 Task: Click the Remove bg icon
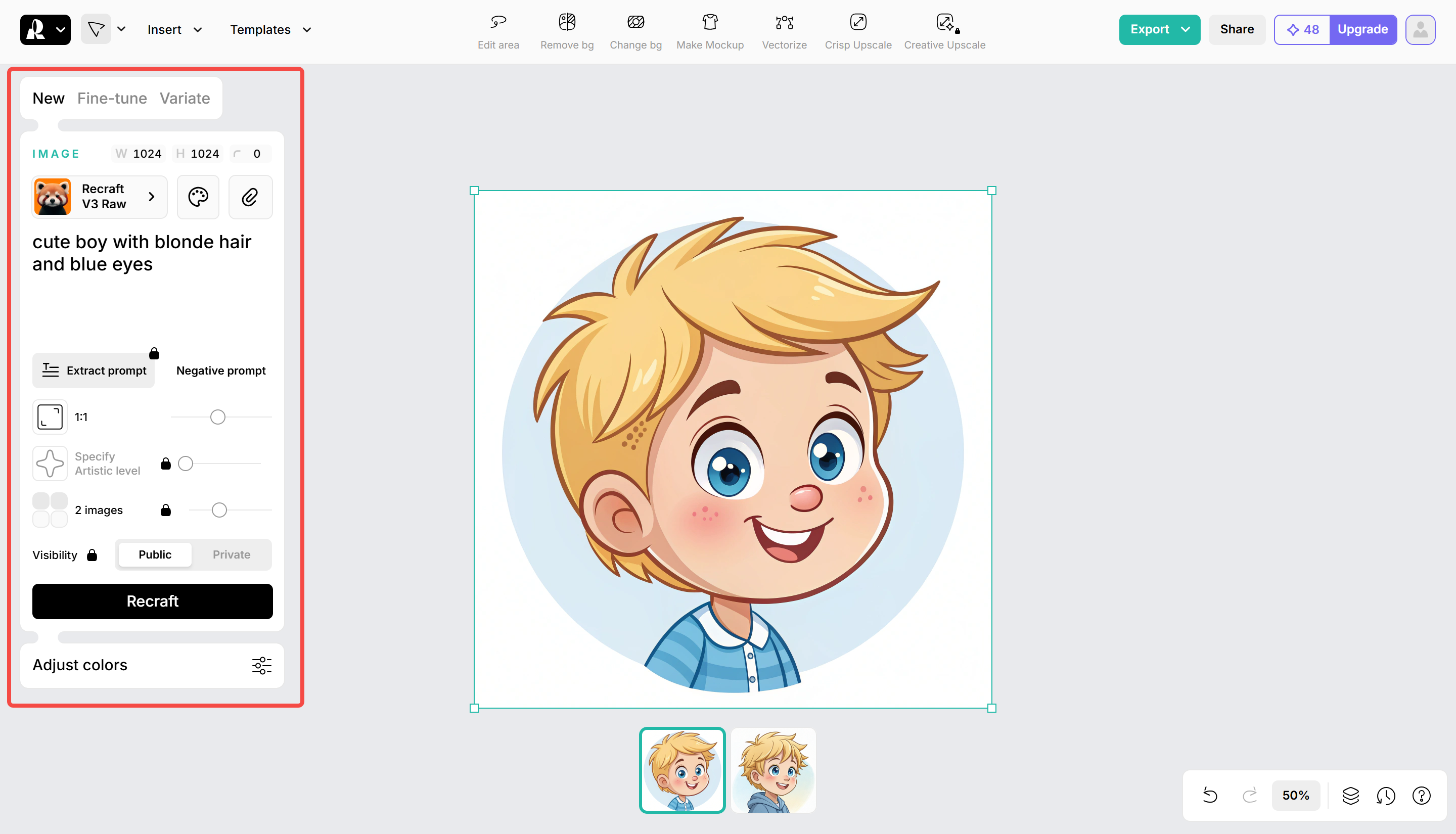(567, 30)
